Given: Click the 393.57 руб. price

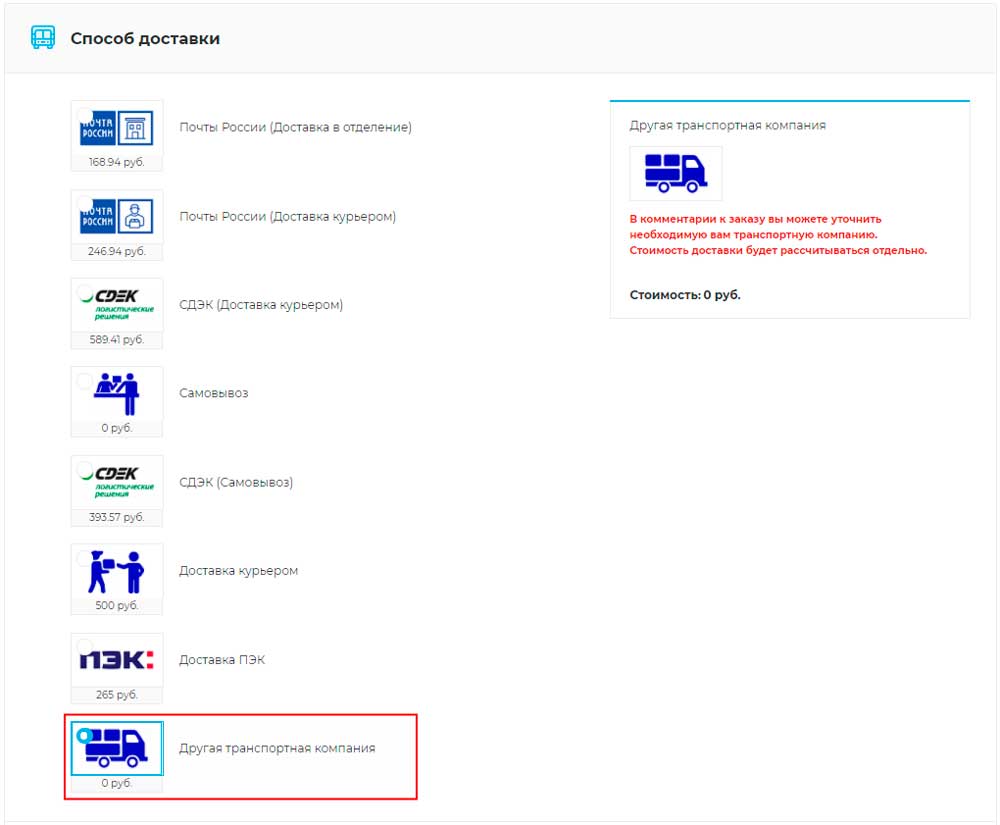Looking at the screenshot, I should [117, 517].
